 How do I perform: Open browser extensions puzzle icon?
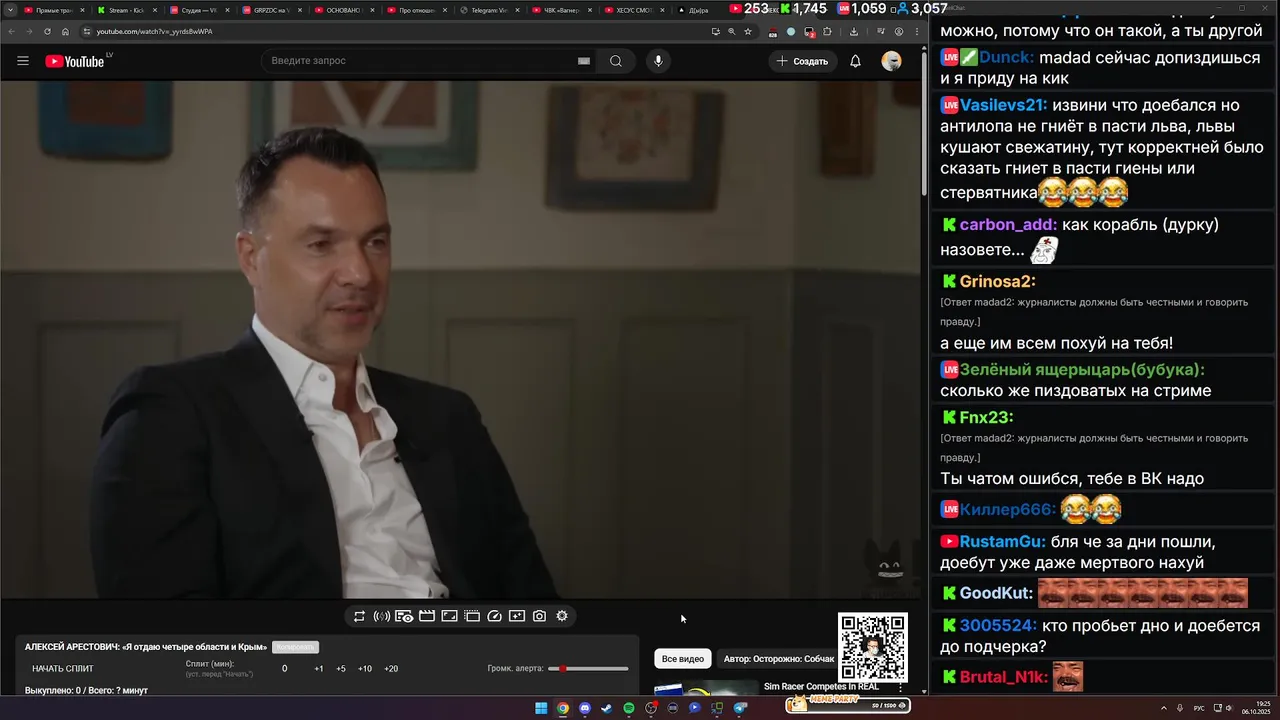827,31
